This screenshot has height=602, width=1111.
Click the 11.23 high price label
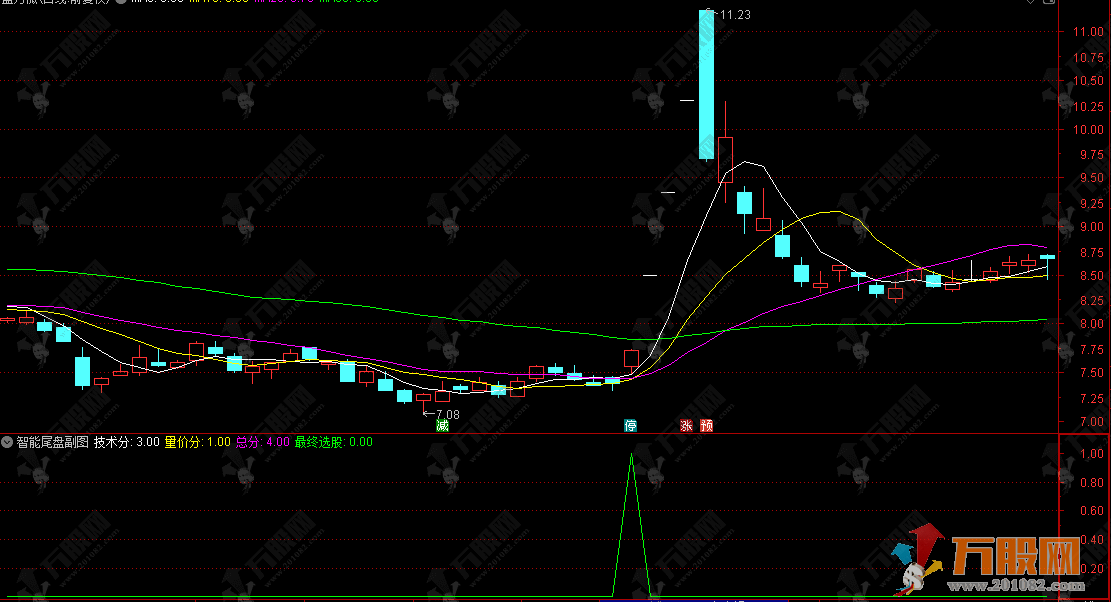[x=734, y=15]
